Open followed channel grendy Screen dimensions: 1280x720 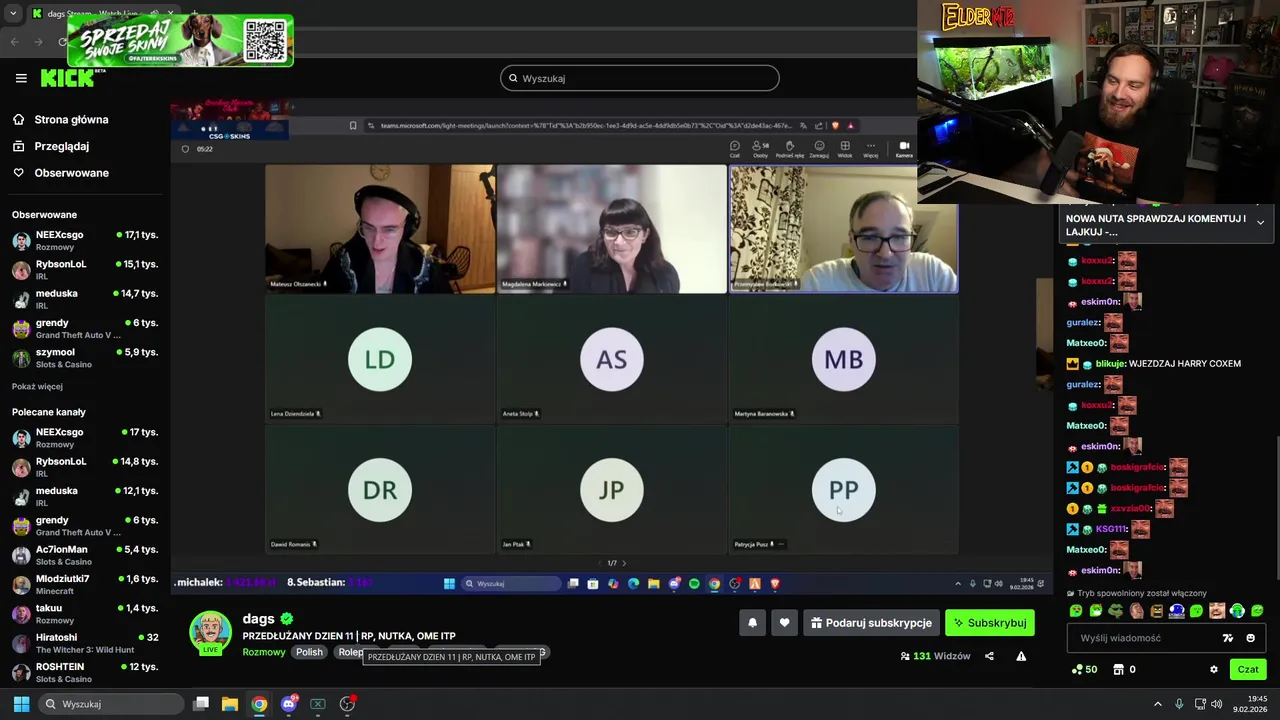tap(85, 329)
